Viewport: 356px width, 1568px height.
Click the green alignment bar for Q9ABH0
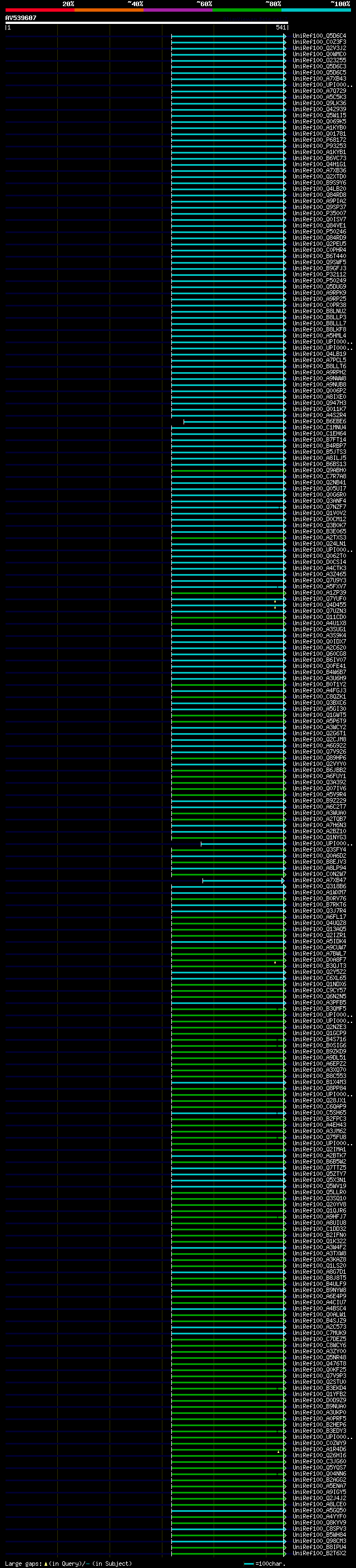pyautogui.click(x=229, y=471)
